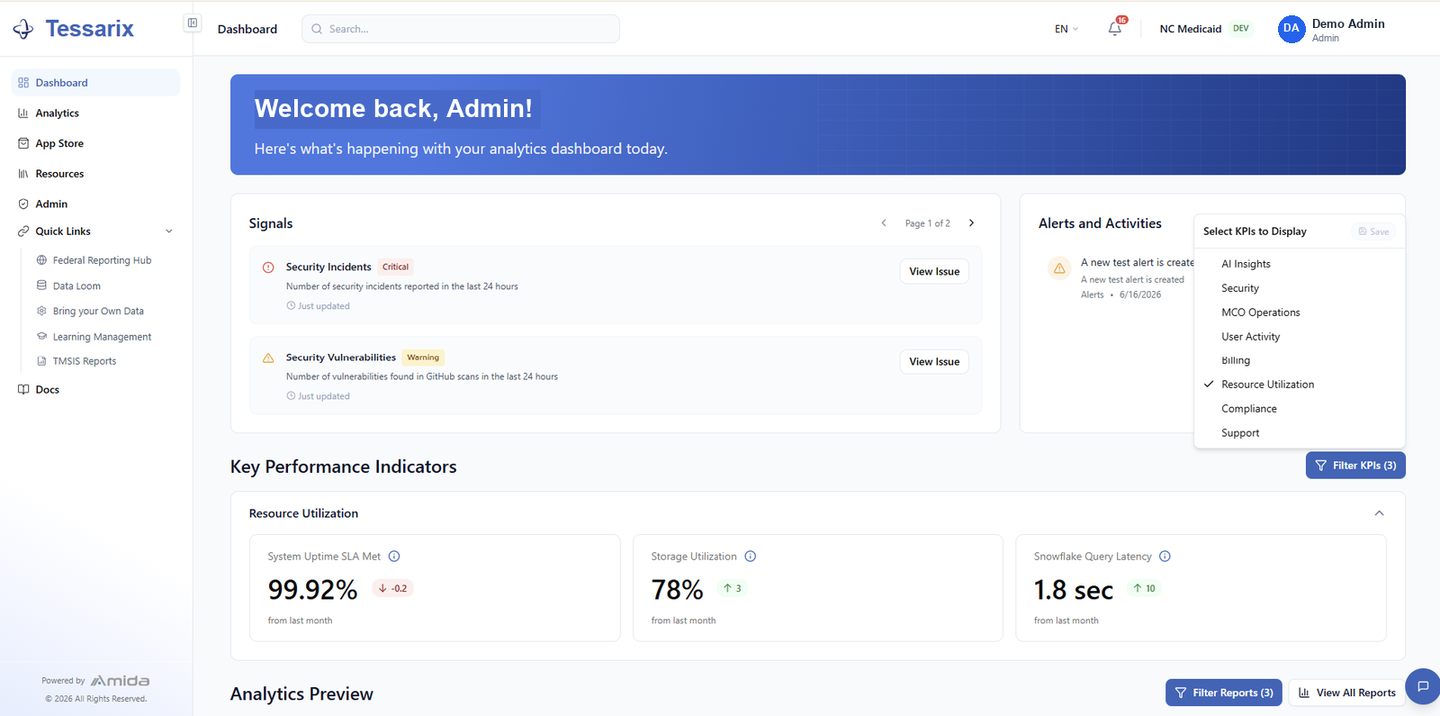Click the Resources library icon
The image size is (1440, 716).
point(24,173)
